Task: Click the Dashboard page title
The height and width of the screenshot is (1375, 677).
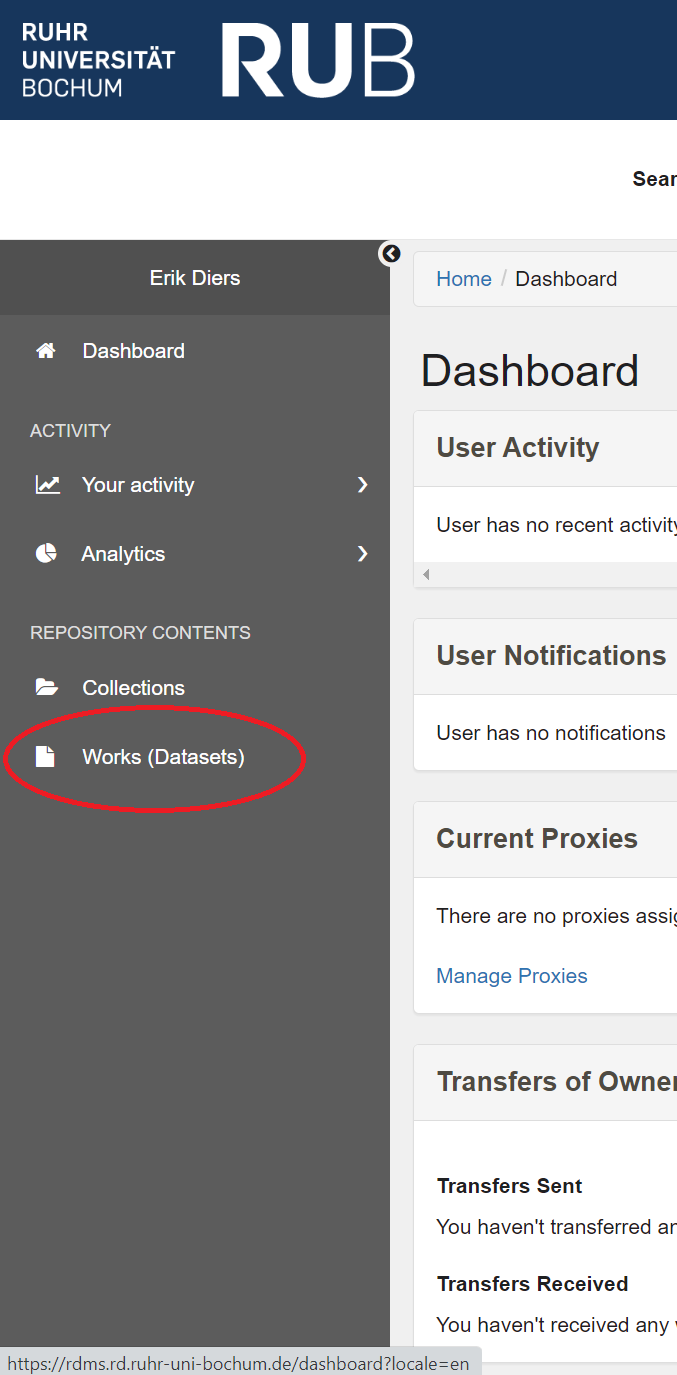Action: click(530, 371)
